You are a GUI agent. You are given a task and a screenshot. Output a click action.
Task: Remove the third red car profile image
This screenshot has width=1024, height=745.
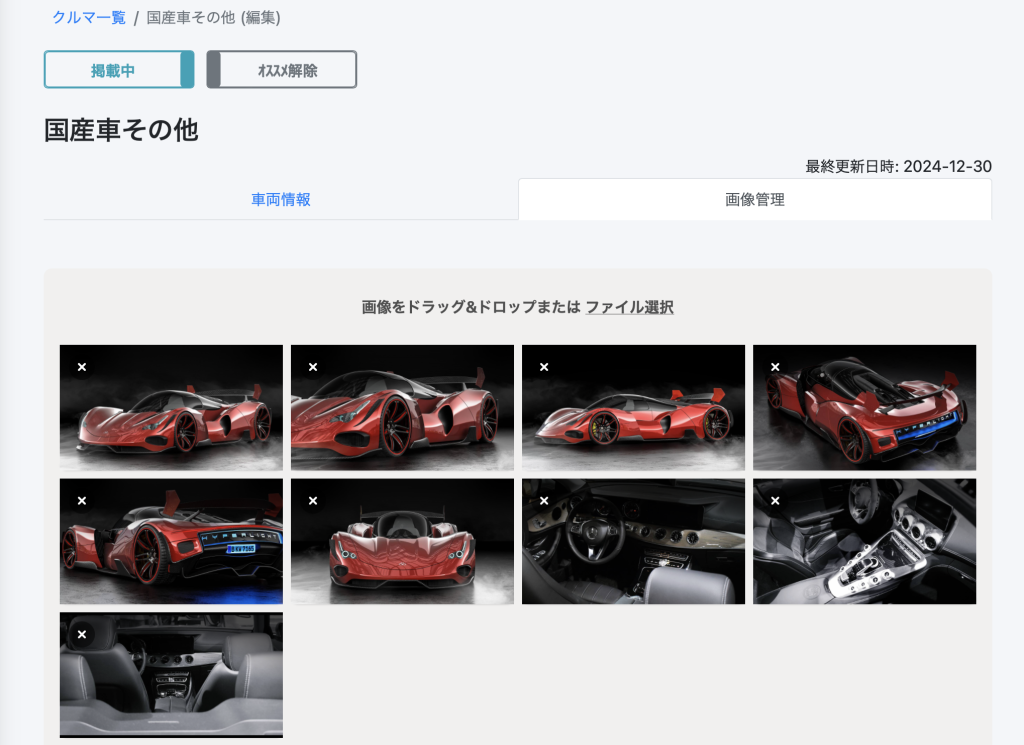coord(544,367)
